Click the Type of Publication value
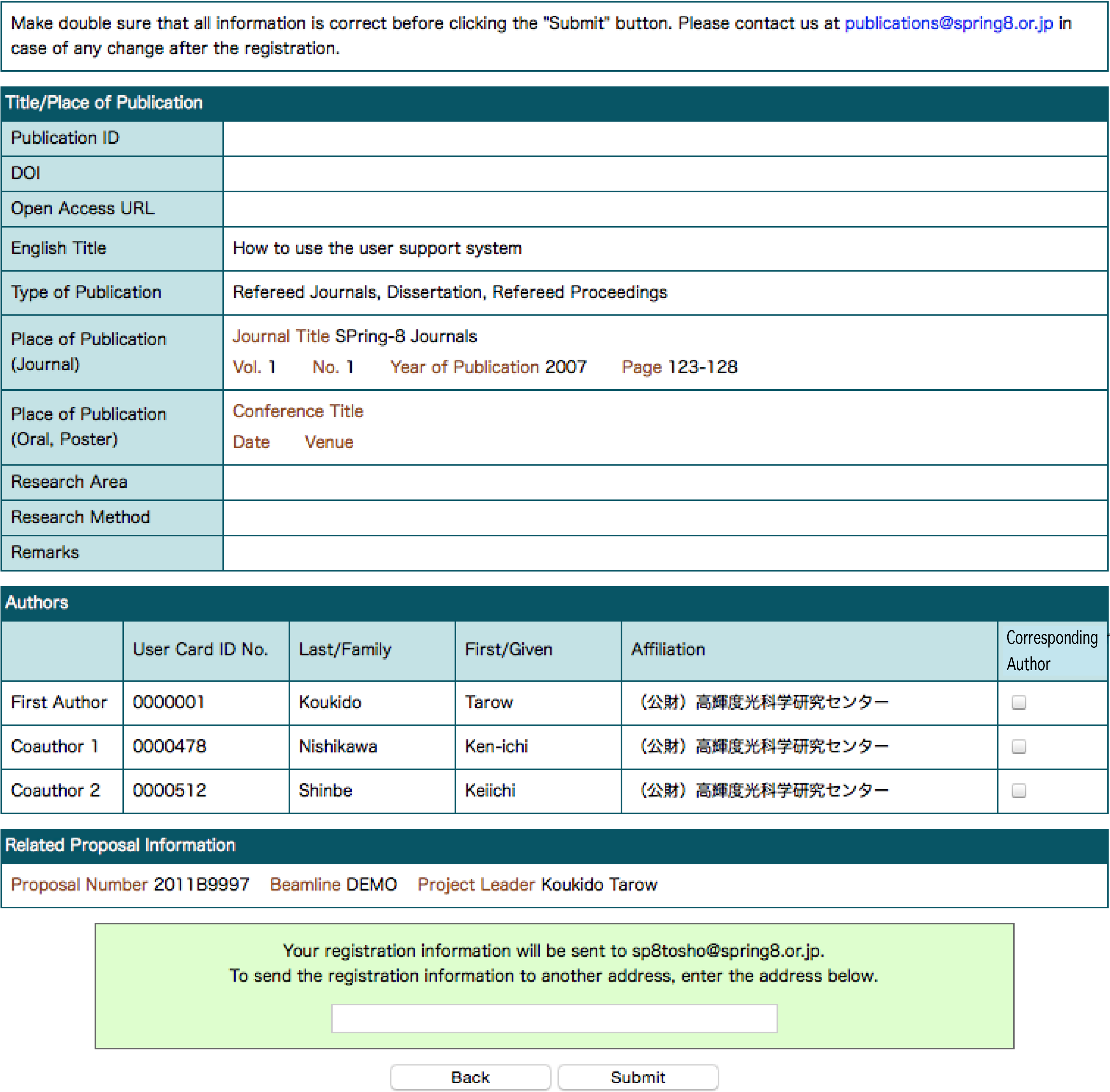 pos(450,292)
